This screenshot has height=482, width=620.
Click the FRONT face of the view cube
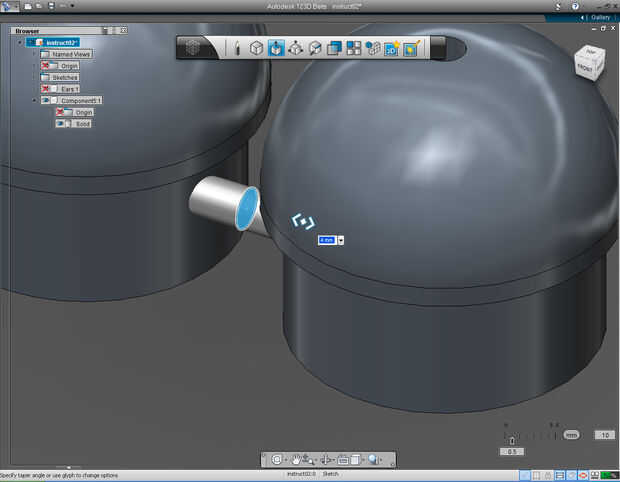[x=584, y=68]
